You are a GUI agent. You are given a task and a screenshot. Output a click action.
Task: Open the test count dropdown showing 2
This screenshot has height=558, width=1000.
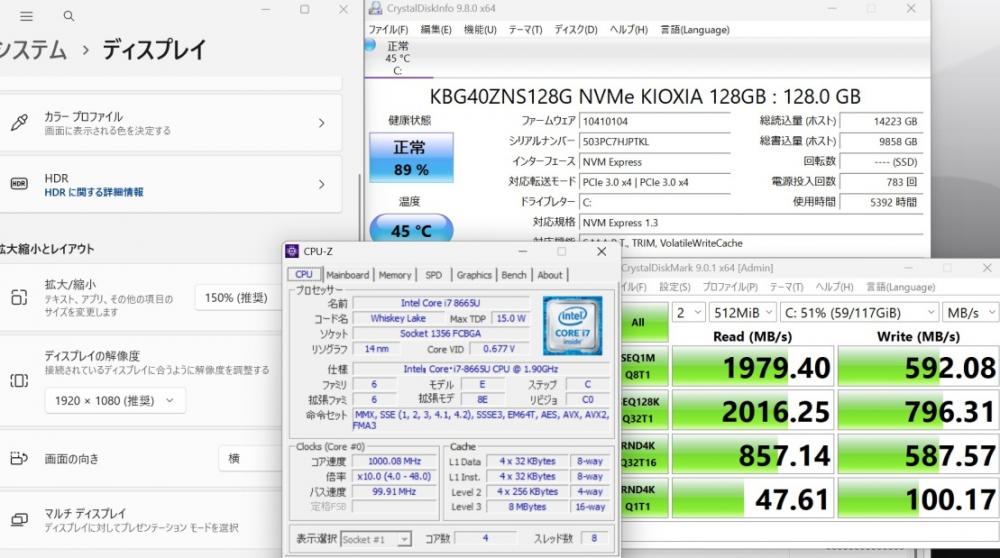point(689,312)
